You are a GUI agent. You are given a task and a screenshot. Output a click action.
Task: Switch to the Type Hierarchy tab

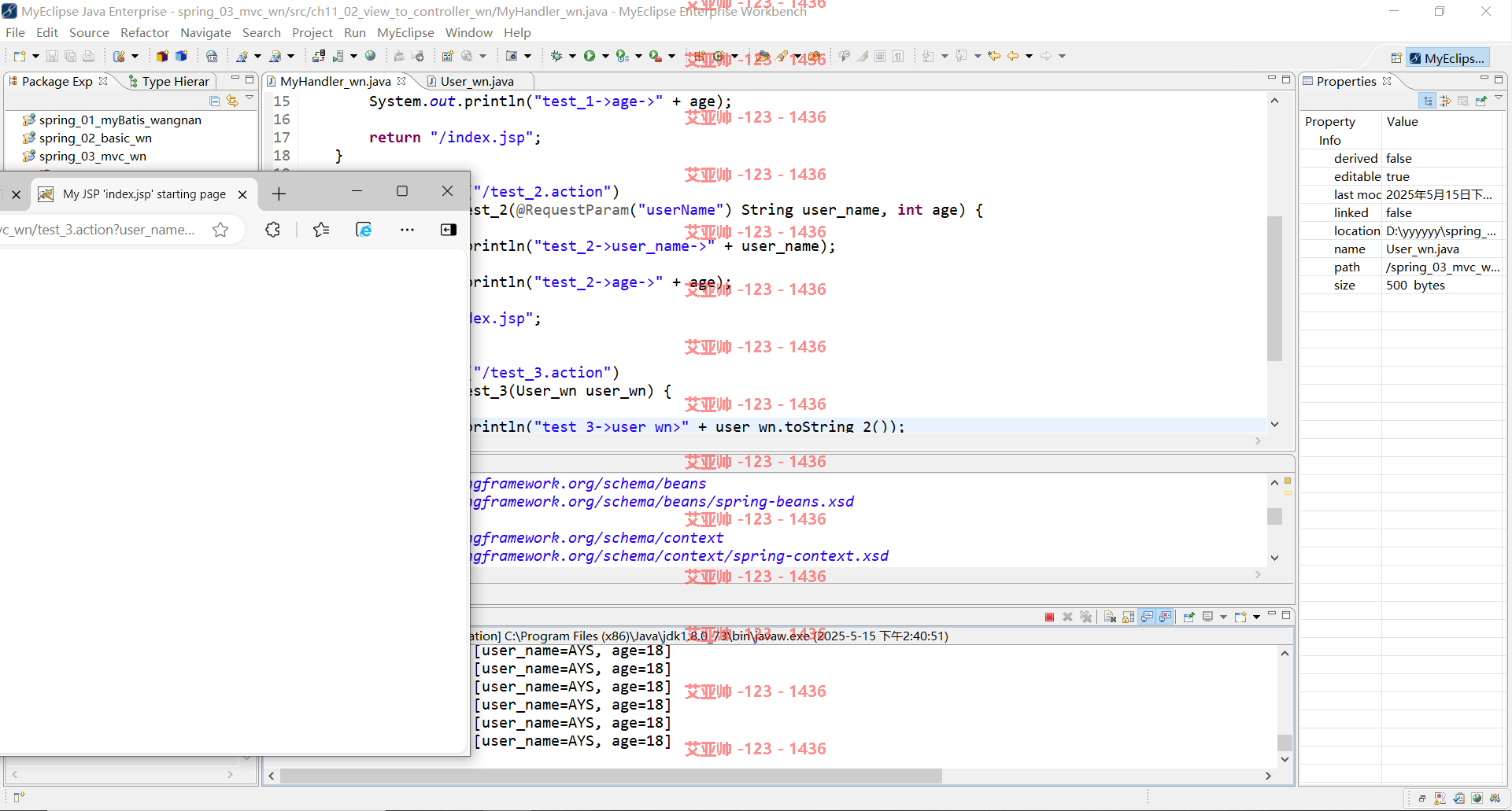[x=169, y=81]
